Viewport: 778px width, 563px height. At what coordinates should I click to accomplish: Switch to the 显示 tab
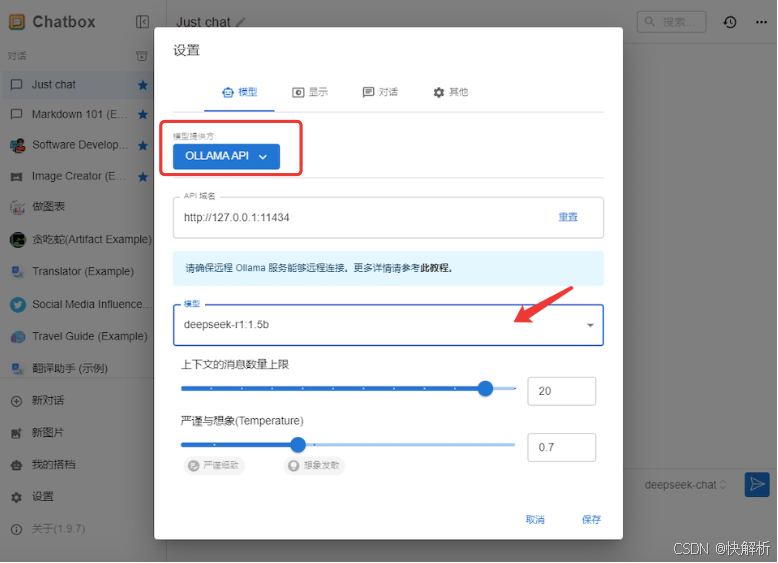310,92
